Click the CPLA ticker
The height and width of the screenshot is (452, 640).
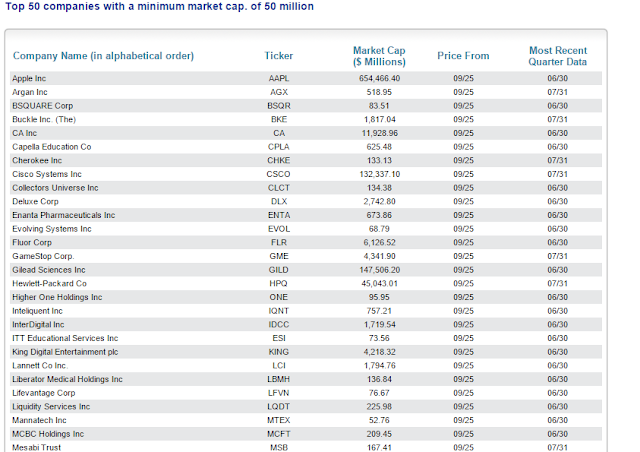click(279, 147)
